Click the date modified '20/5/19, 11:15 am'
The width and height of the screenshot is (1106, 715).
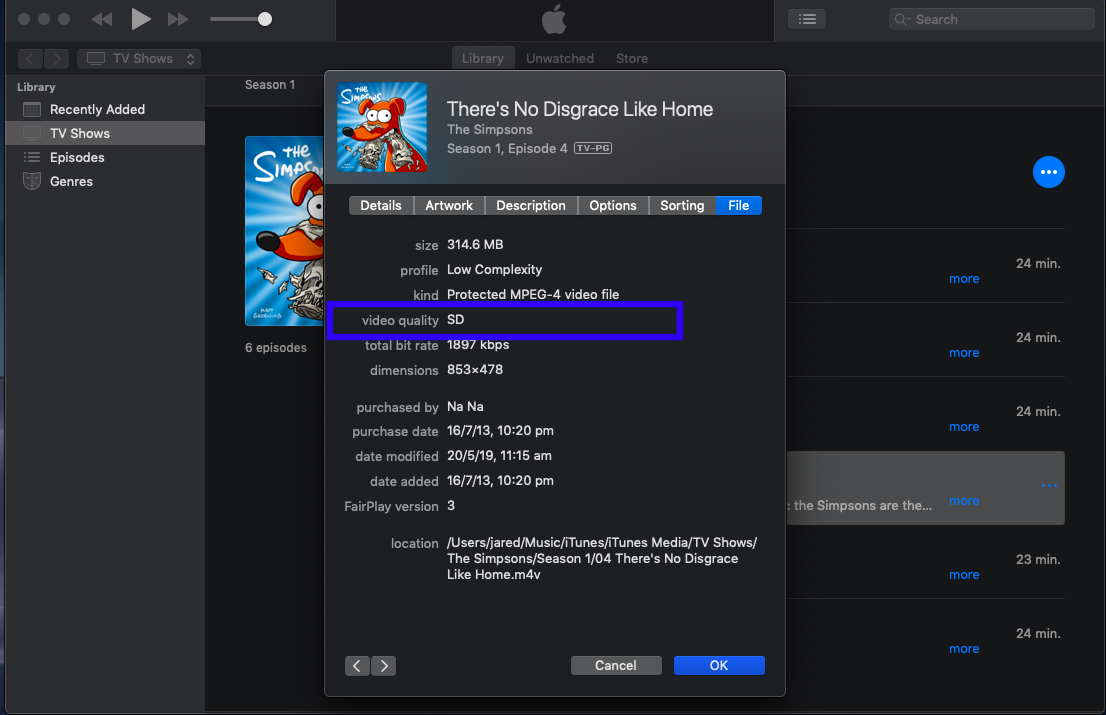click(499, 456)
